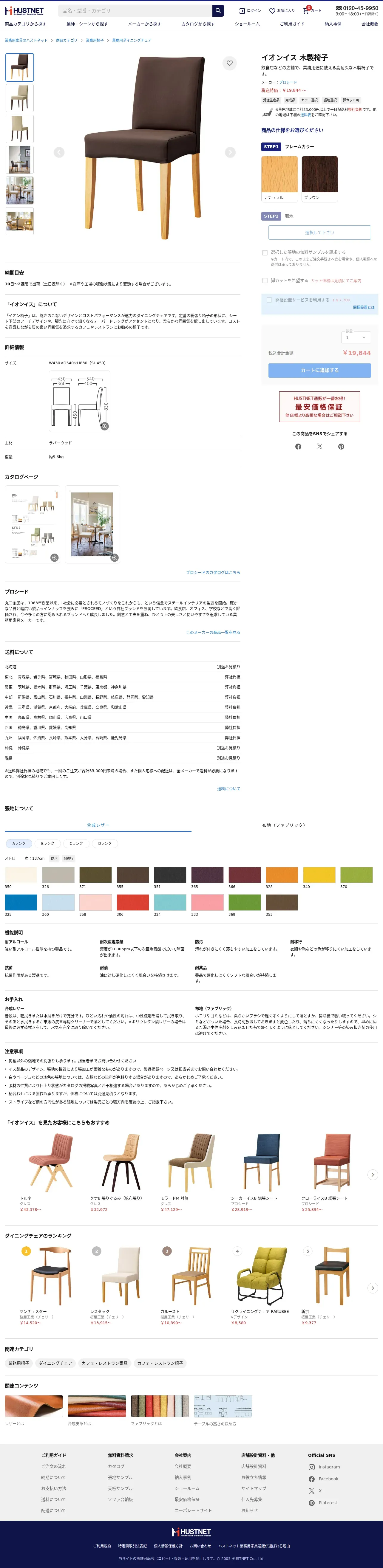Open マンチェスター ranking chair
The height and width of the screenshot is (1568, 383).
(51, 1286)
